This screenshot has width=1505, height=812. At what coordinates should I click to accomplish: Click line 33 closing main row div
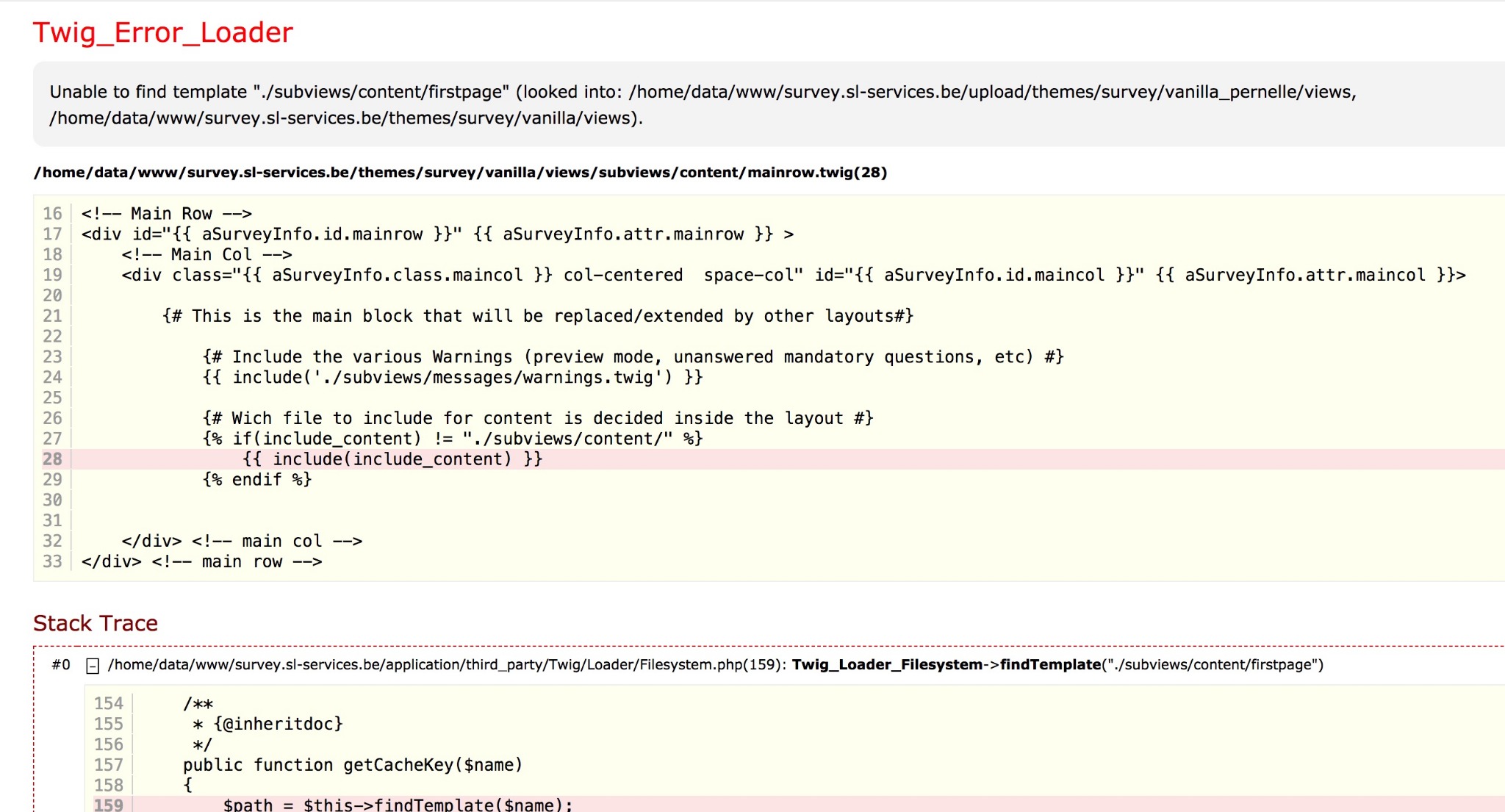(201, 561)
